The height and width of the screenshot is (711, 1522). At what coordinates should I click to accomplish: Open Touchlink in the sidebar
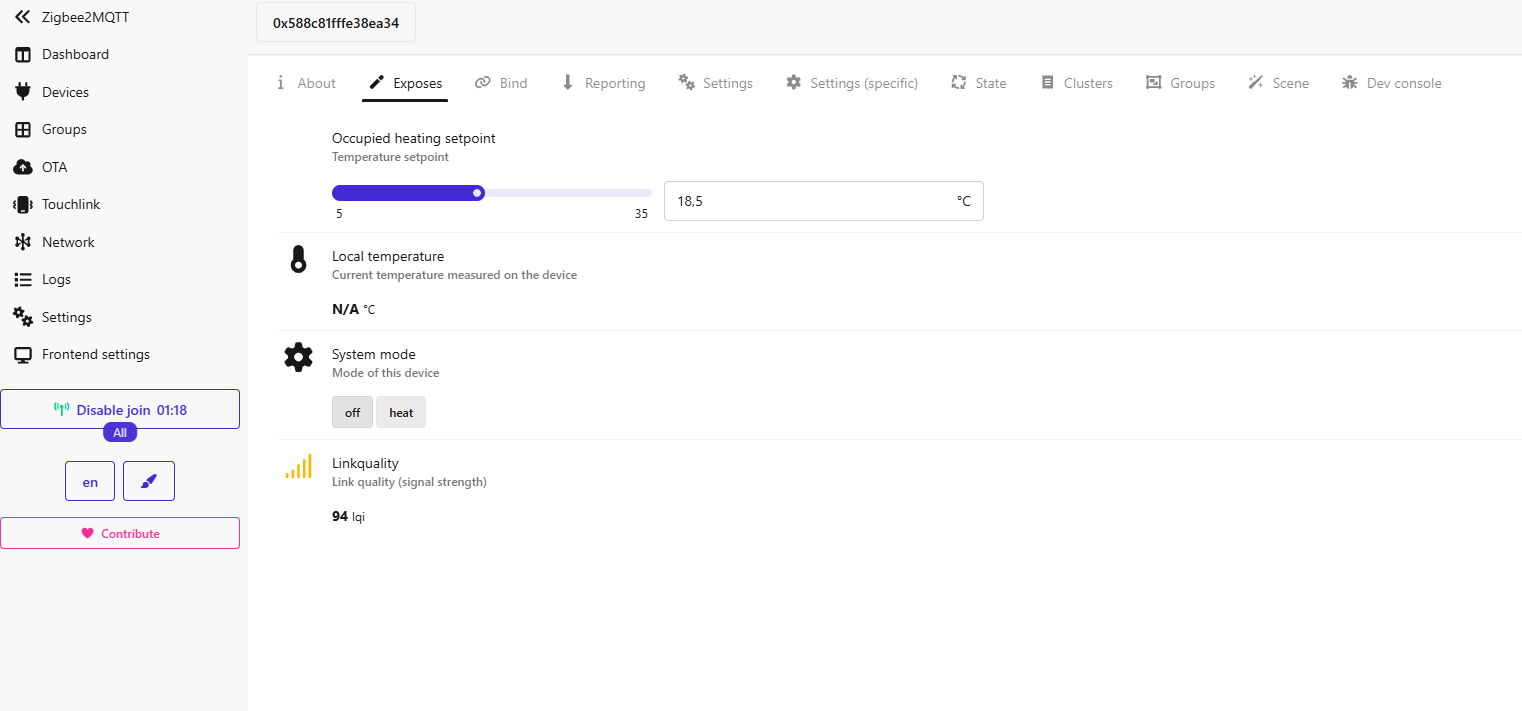[x=70, y=204]
